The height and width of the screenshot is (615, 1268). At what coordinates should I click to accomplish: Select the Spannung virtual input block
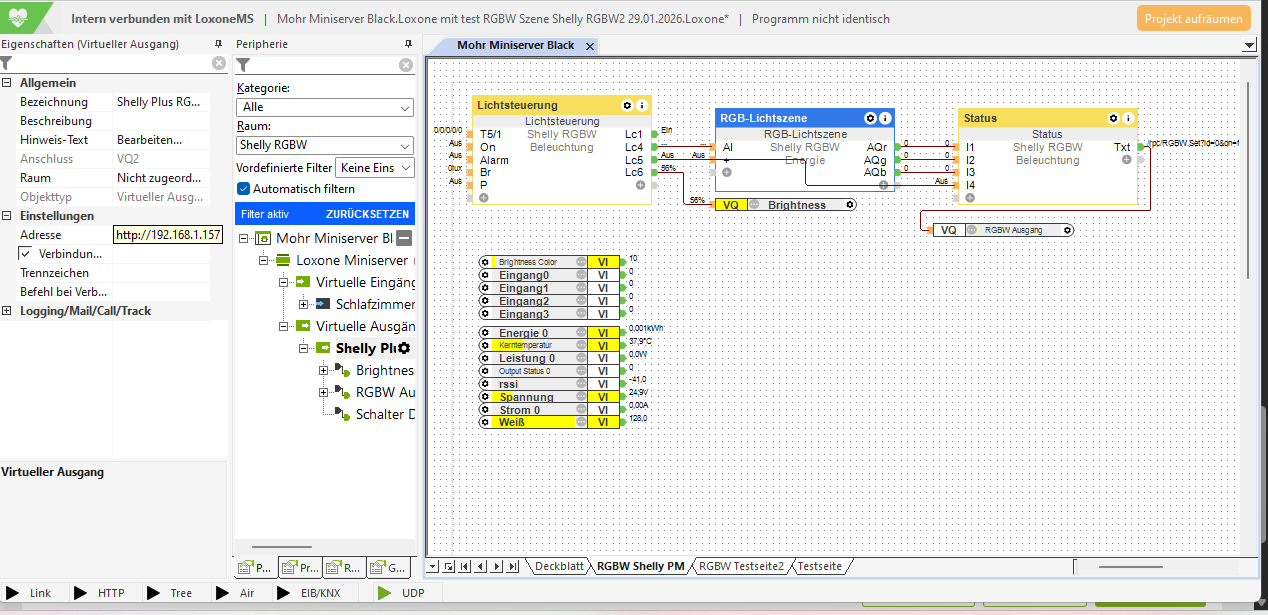pyautogui.click(x=549, y=397)
